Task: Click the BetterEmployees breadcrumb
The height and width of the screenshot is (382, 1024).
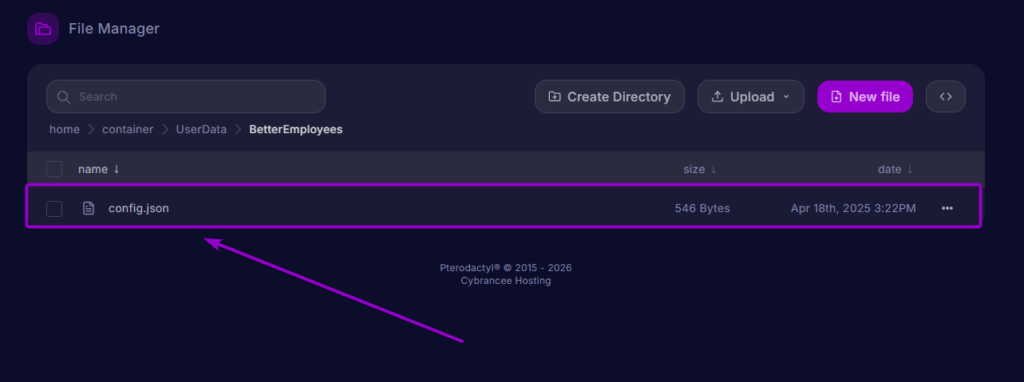Action: click(x=296, y=129)
